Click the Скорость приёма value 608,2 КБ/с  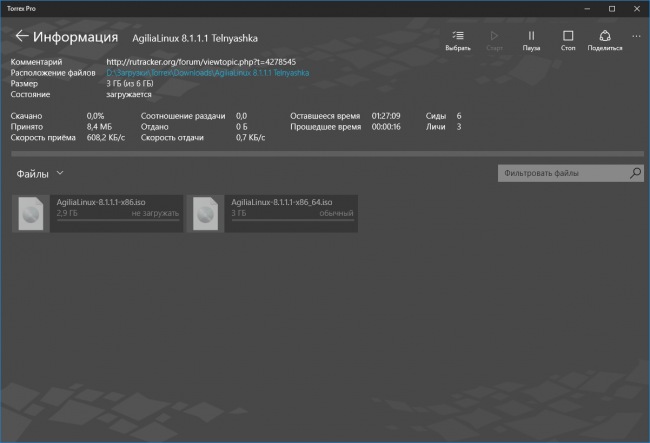[x=106, y=138]
